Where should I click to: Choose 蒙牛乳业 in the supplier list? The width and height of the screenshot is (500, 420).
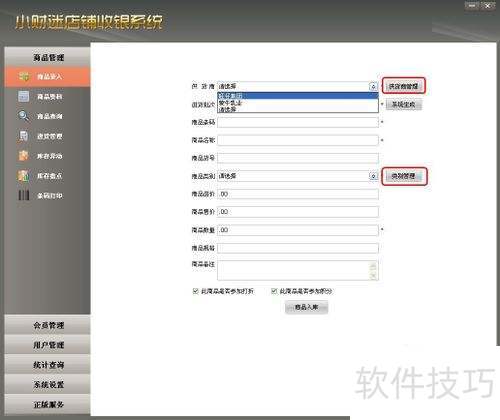pos(298,103)
